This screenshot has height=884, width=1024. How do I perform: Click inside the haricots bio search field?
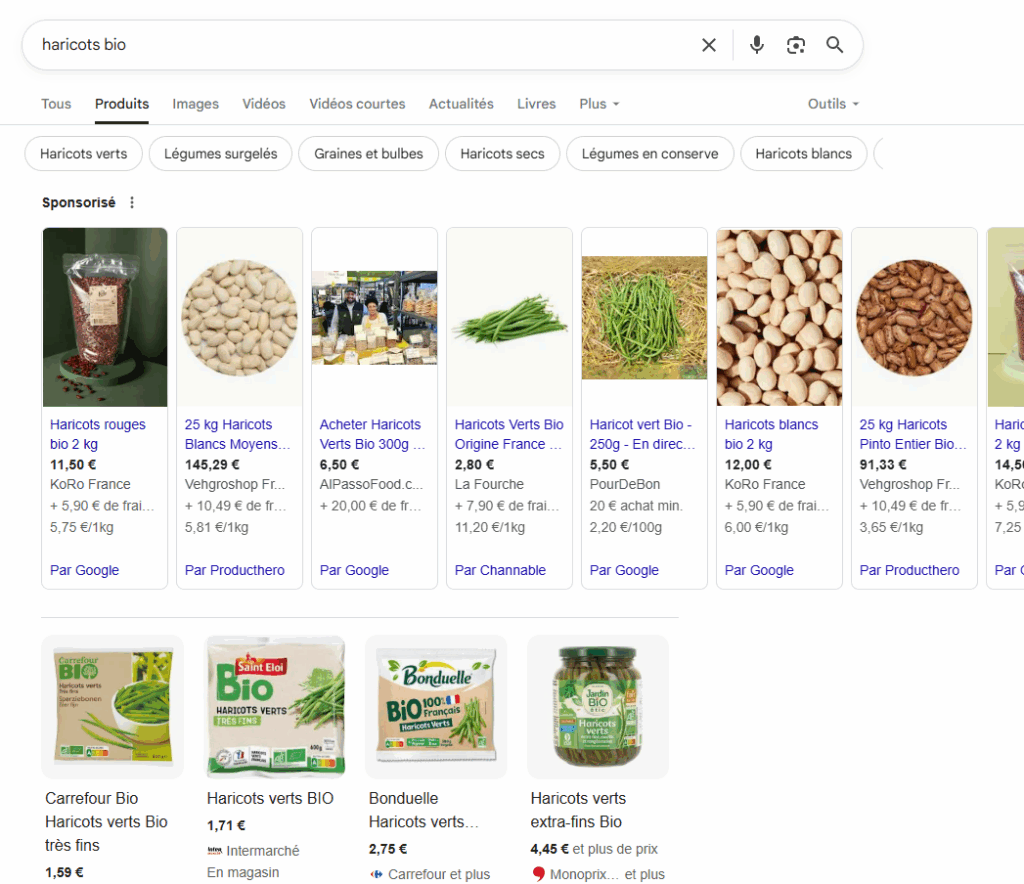pos(360,45)
